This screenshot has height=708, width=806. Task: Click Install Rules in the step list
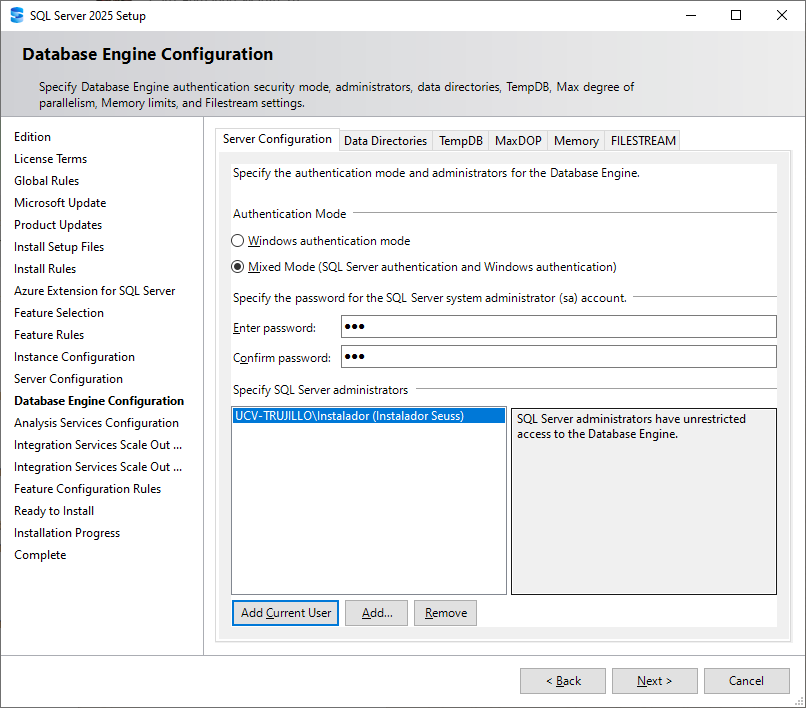(x=45, y=269)
